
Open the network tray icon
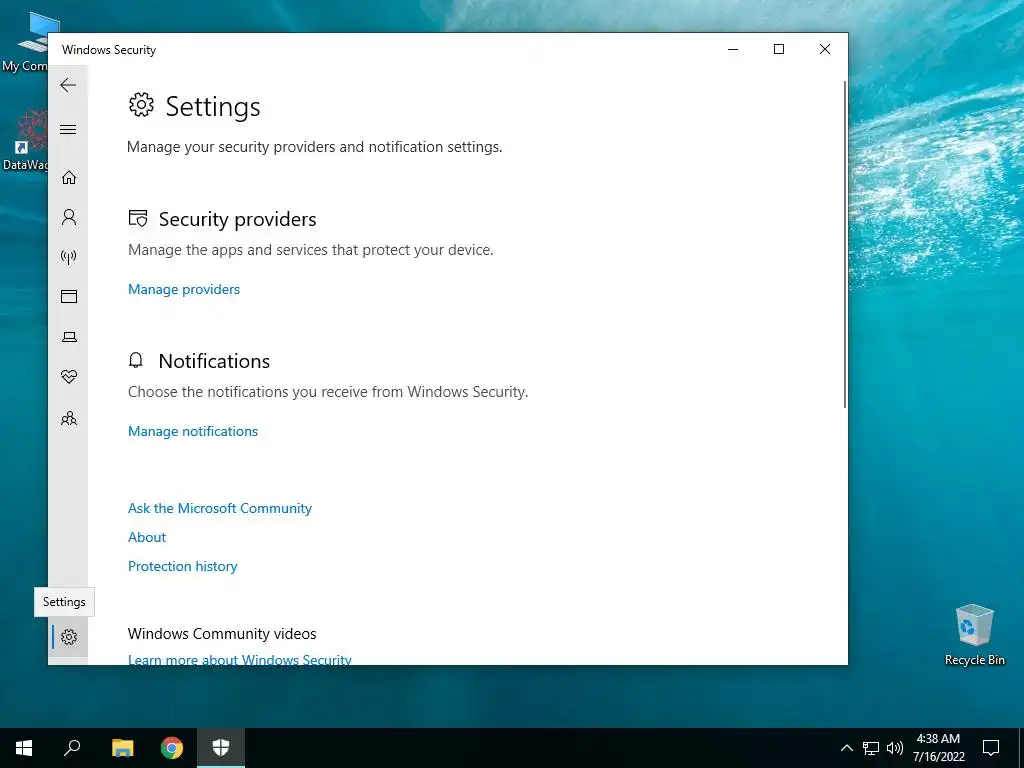pyautogui.click(x=871, y=748)
